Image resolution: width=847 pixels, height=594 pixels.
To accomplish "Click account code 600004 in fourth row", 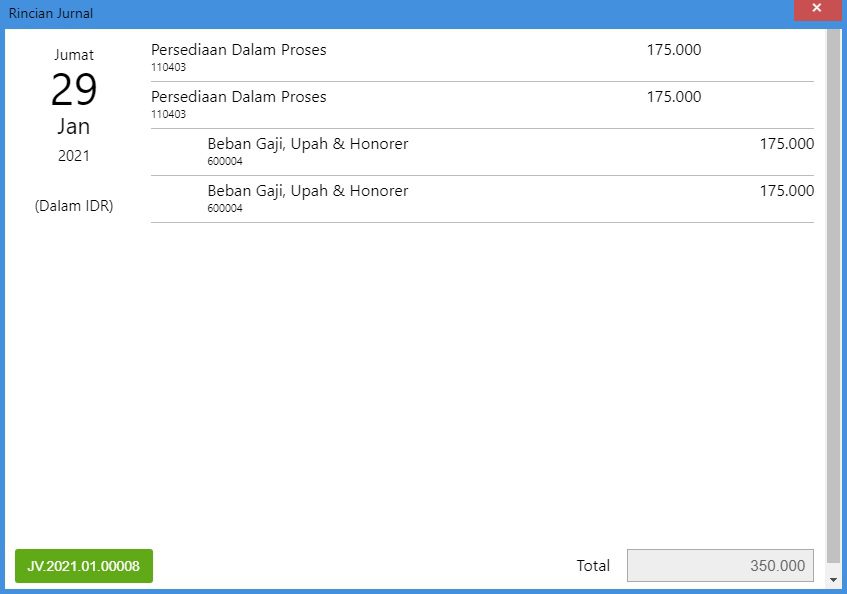I will tap(225, 209).
